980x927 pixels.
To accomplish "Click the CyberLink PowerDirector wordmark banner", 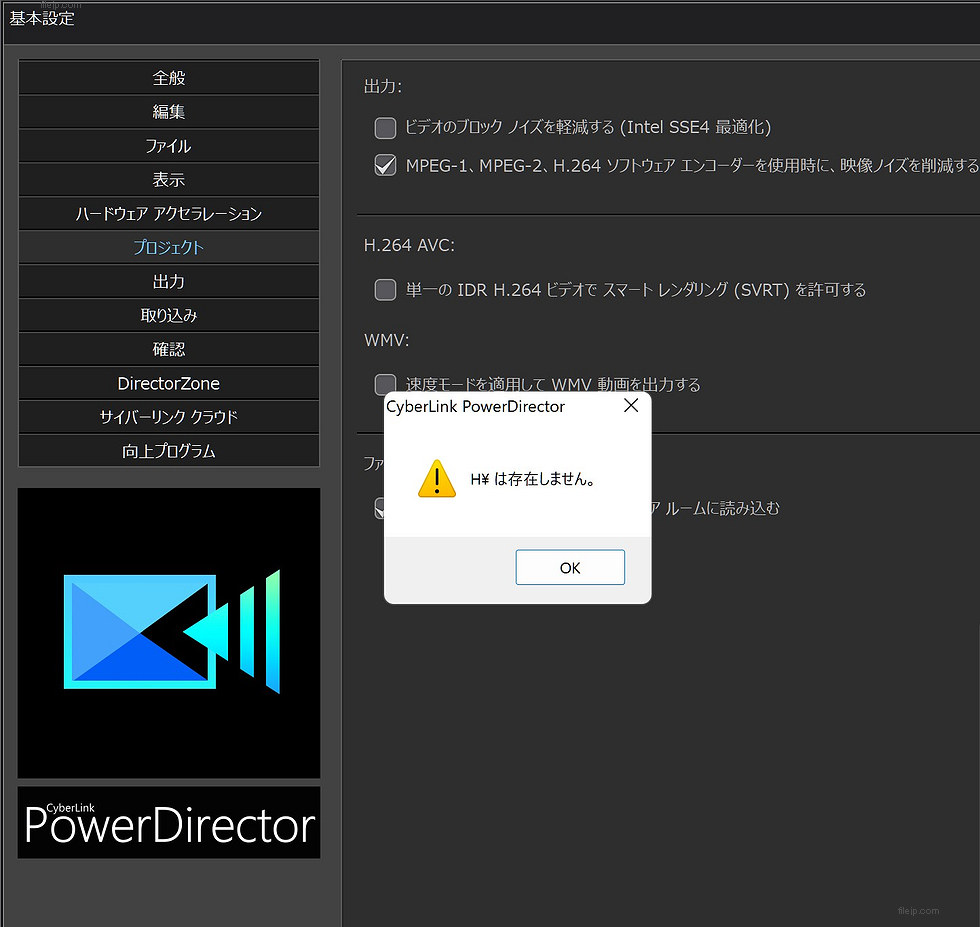I will point(169,823).
